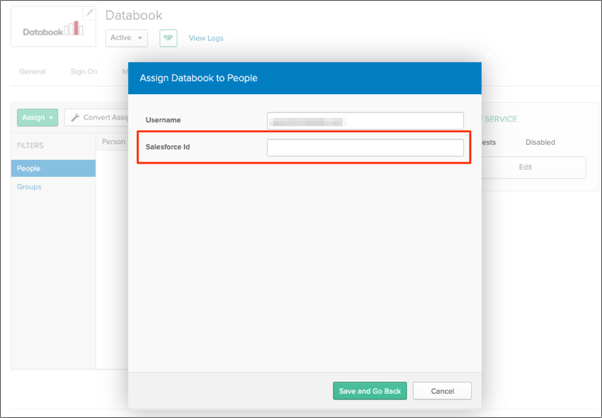Click the pencil edit icon on logo
The width and height of the screenshot is (602, 418).
tap(90, 12)
